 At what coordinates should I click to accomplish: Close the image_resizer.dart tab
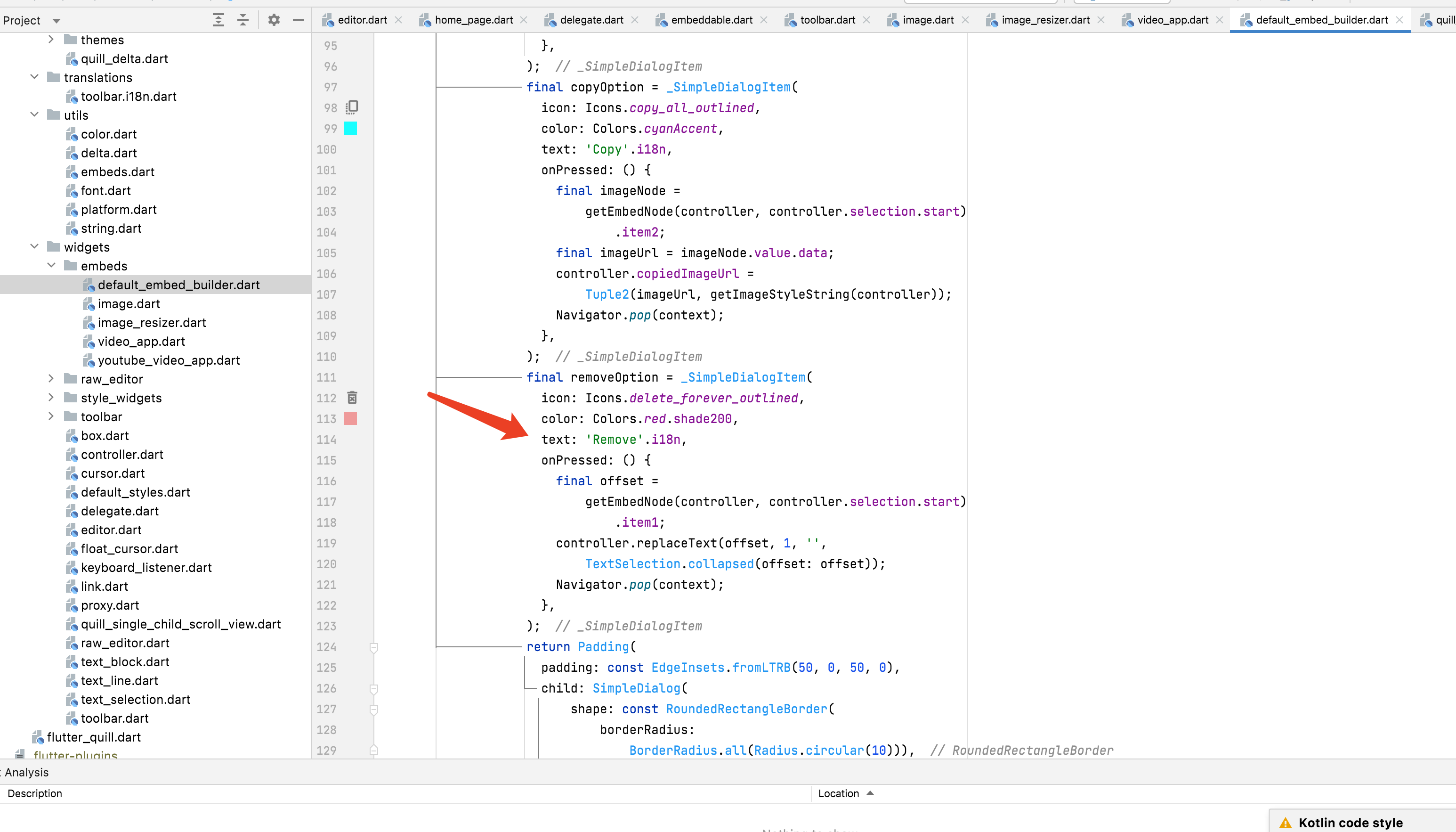point(1101,20)
